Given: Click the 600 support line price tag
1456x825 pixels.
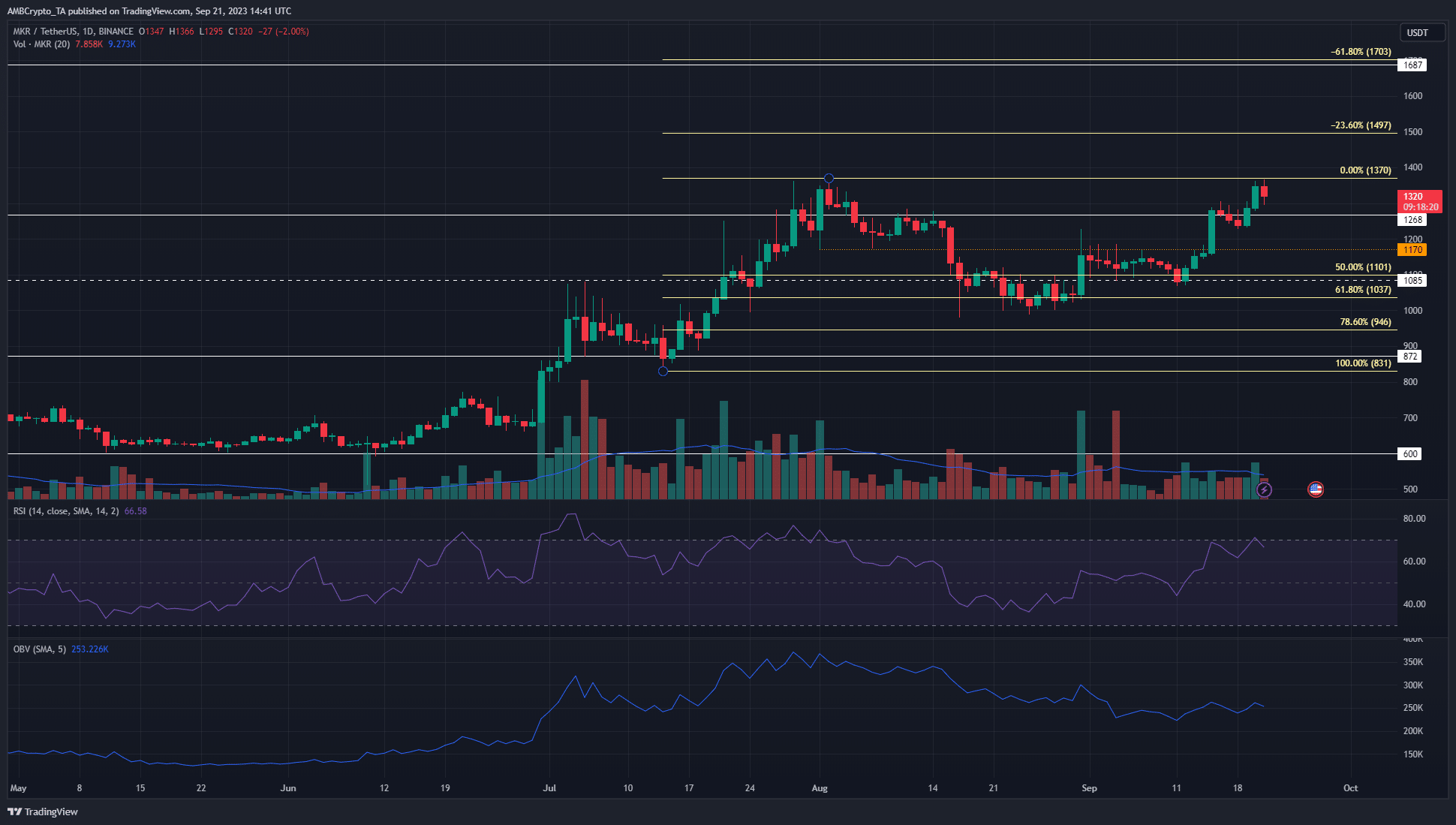Looking at the screenshot, I should [1410, 454].
